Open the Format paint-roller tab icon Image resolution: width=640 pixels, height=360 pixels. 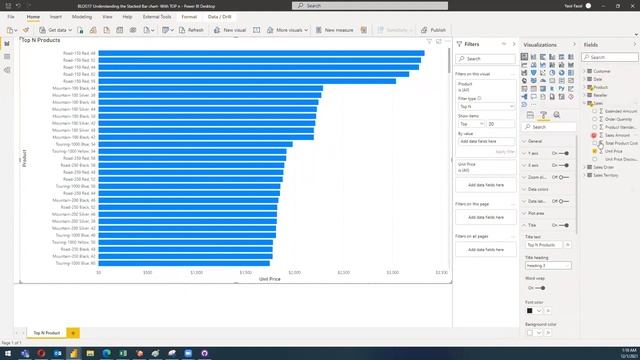(543, 115)
